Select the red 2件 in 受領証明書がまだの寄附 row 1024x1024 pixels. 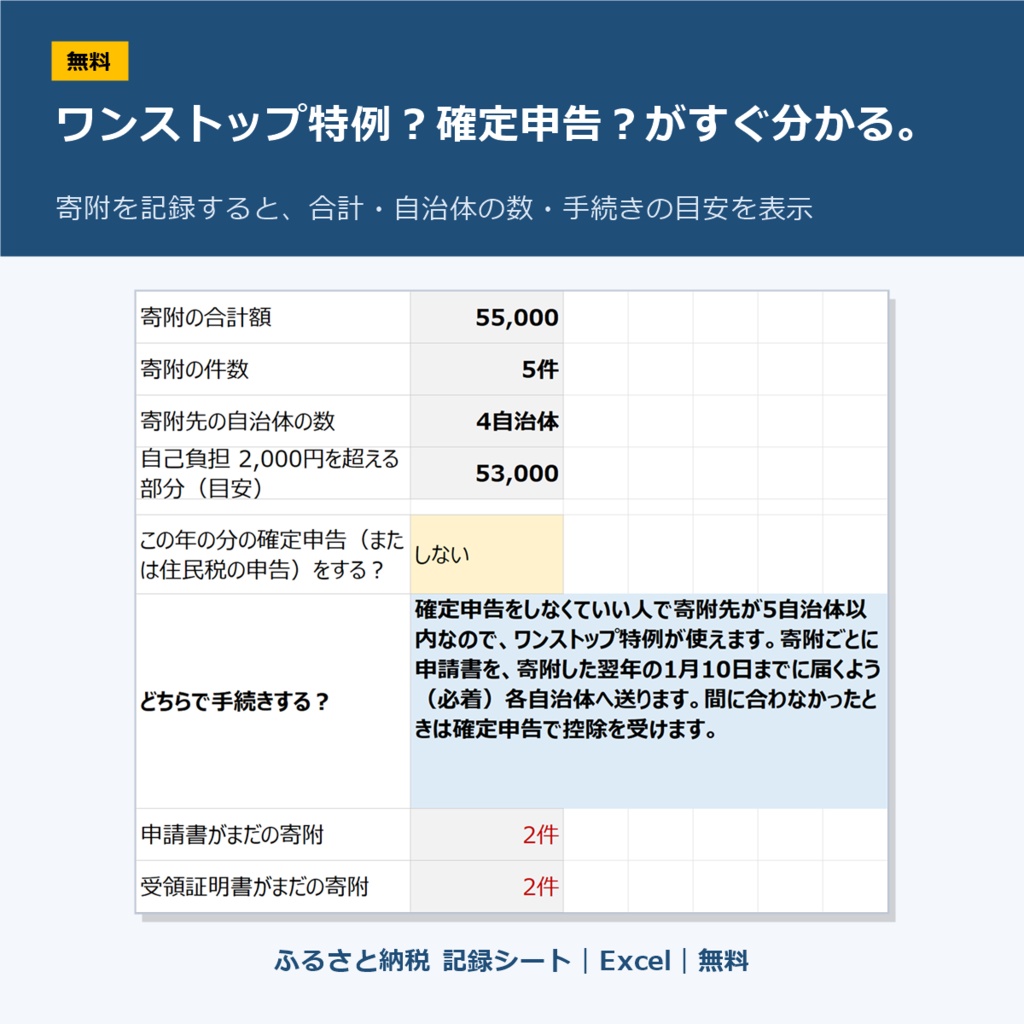tap(487, 887)
